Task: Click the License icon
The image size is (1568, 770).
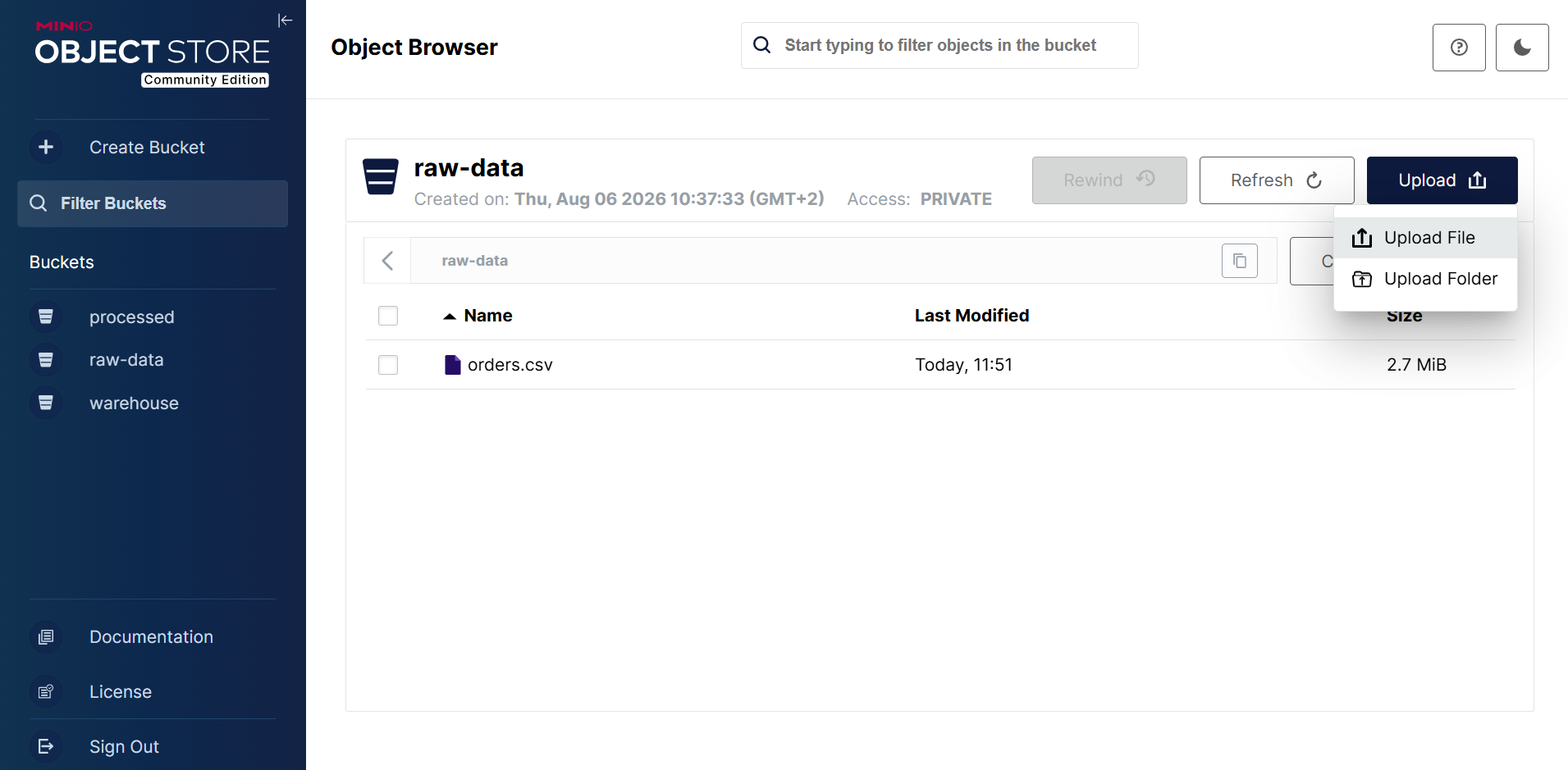Action: 46,691
